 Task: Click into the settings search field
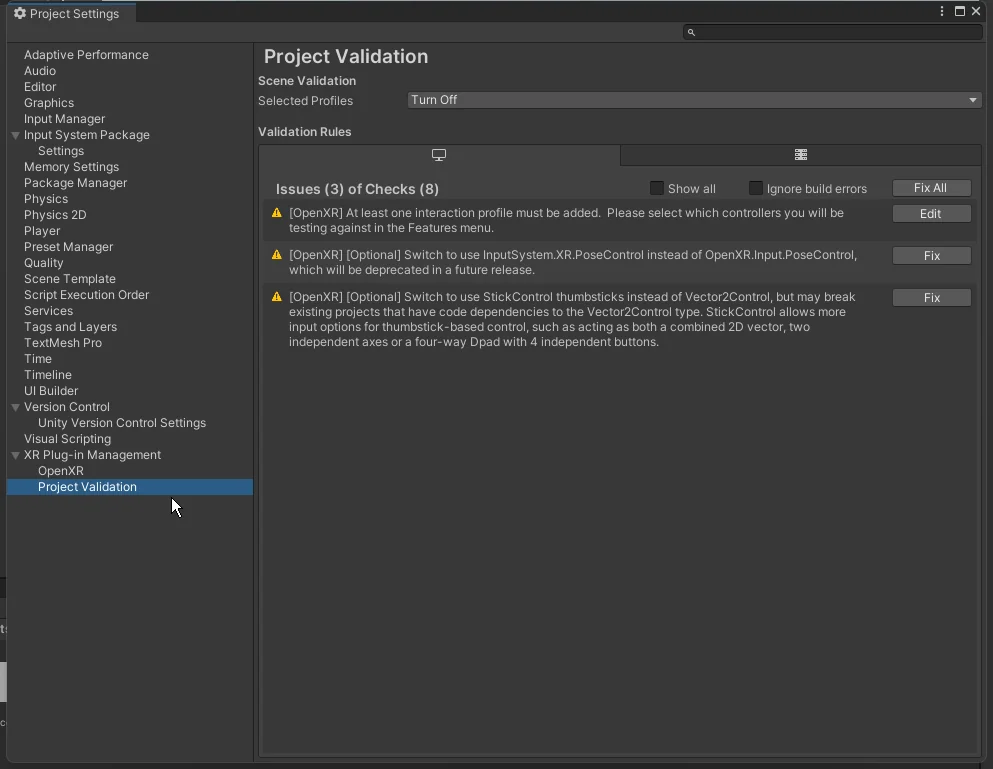[x=838, y=32]
